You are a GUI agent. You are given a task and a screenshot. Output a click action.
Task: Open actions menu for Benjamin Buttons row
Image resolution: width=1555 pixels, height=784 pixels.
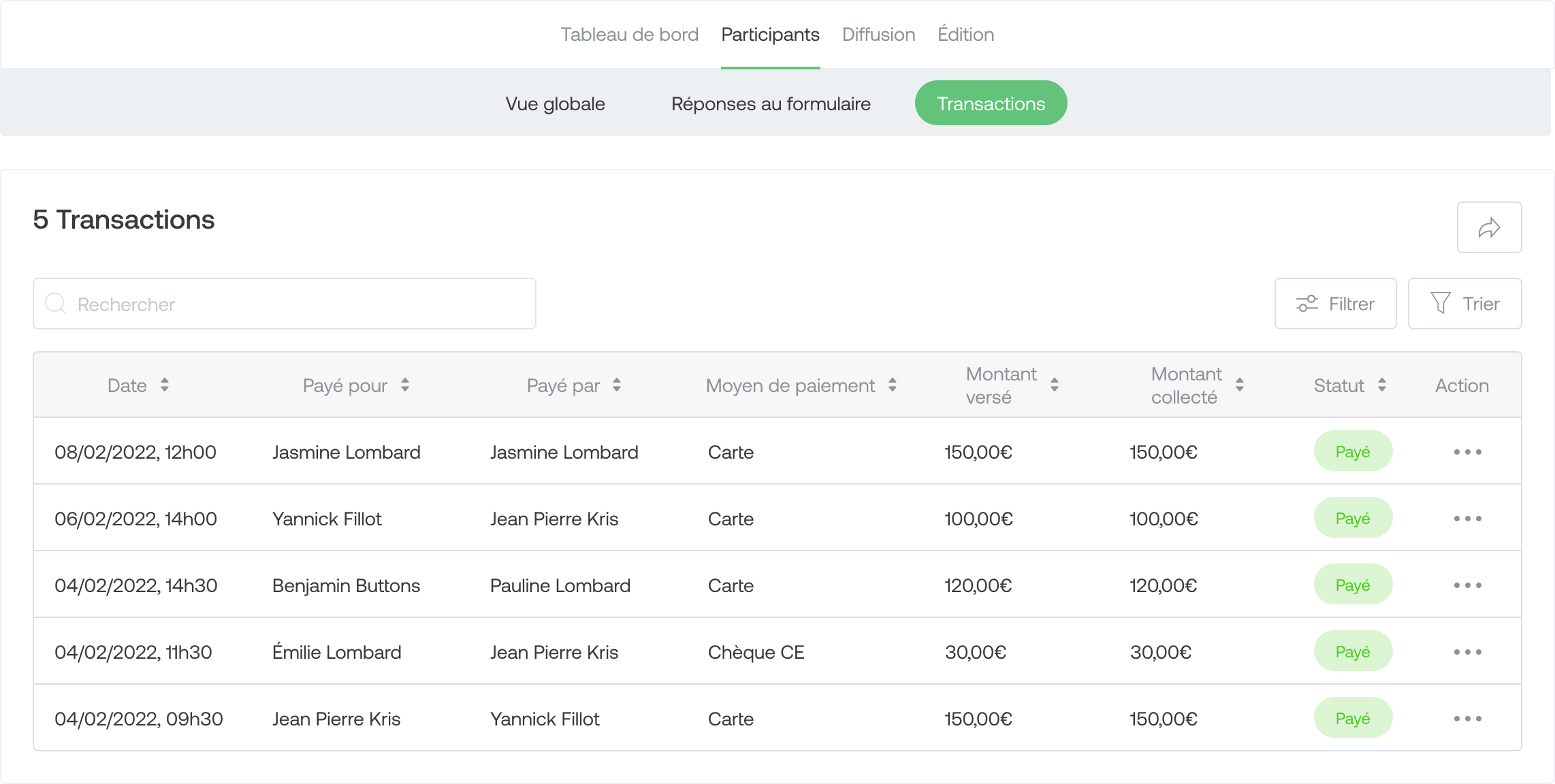(1467, 585)
